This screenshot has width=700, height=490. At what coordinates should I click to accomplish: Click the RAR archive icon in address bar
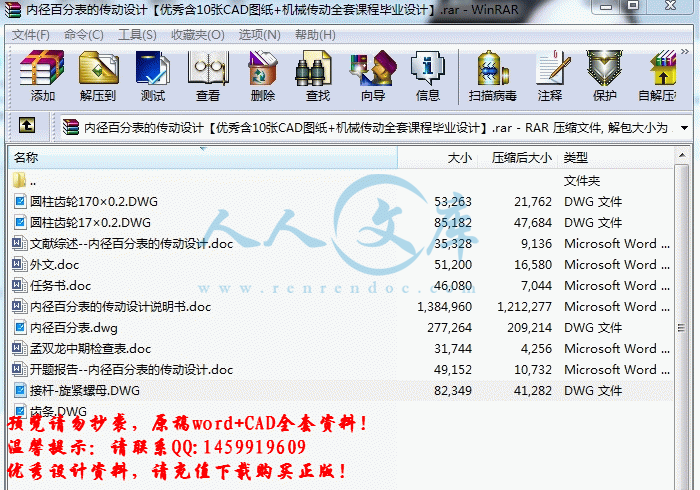pyautogui.click(x=70, y=127)
